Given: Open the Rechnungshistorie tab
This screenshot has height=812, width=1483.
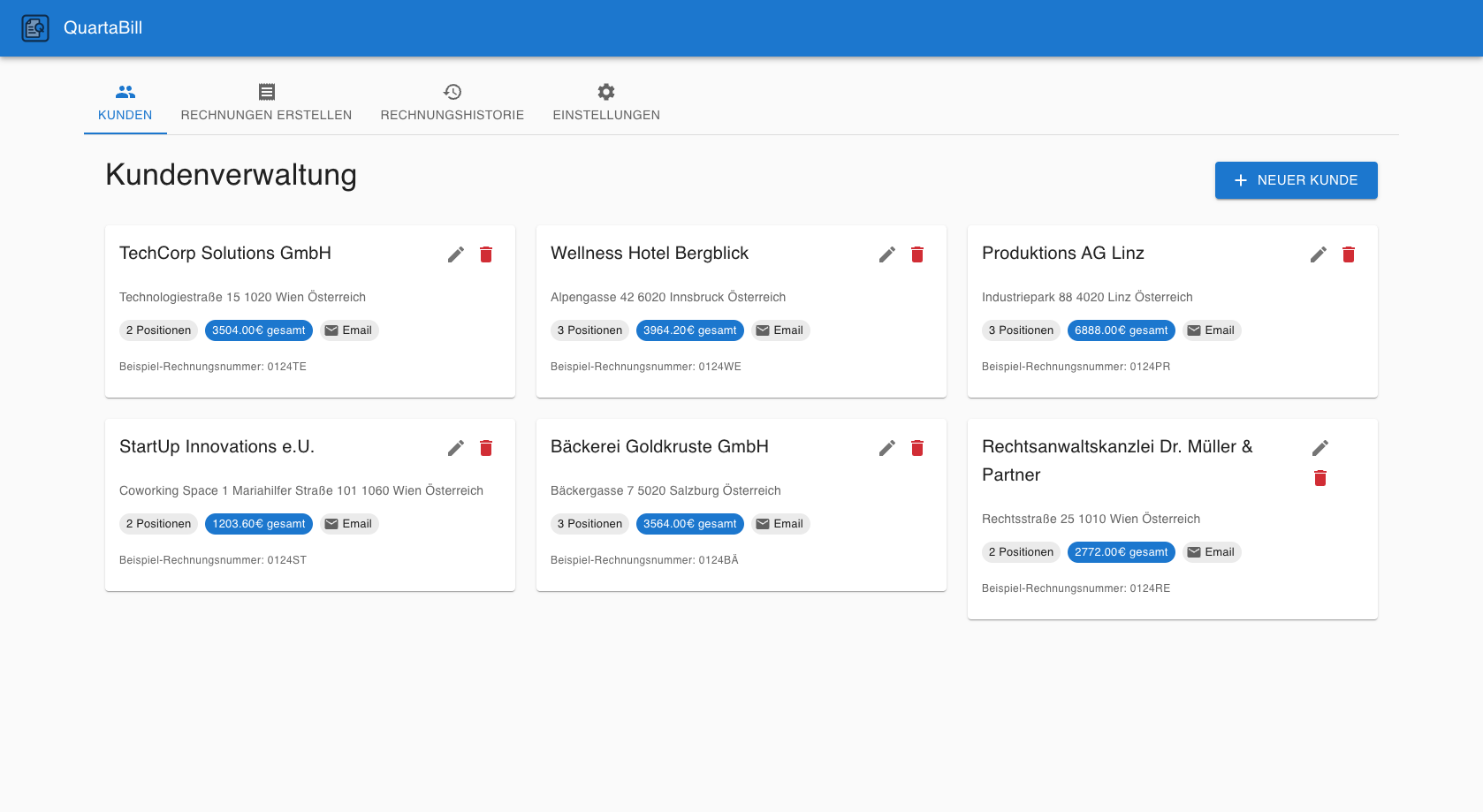Looking at the screenshot, I should pyautogui.click(x=452, y=103).
